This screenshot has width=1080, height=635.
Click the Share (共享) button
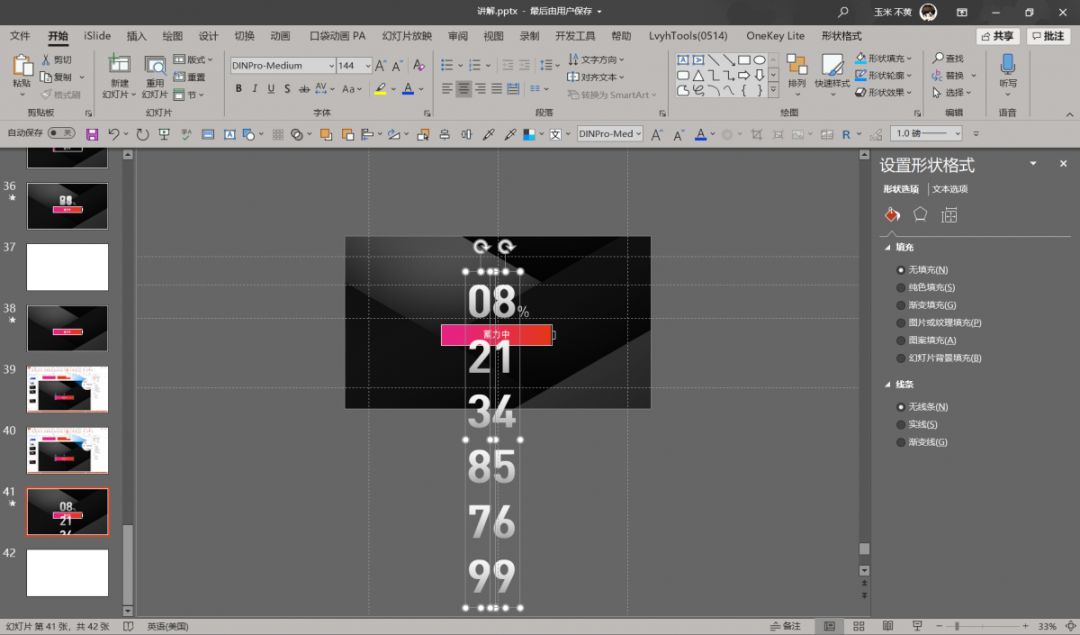click(997, 36)
